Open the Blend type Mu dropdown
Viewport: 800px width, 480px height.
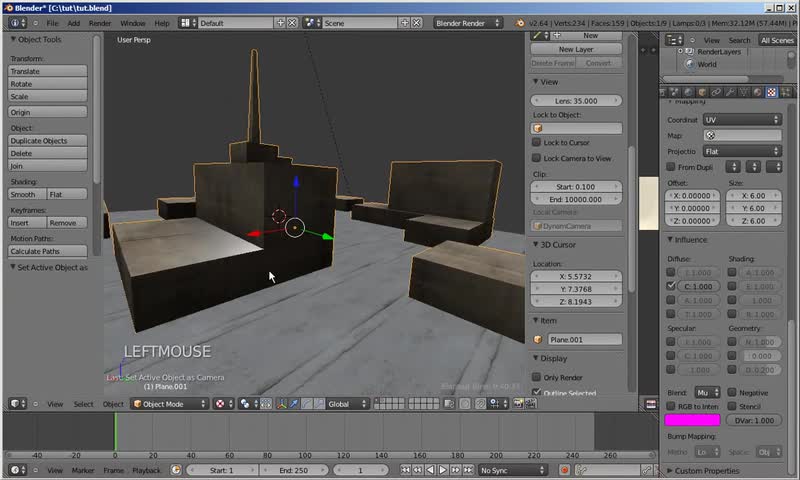click(x=707, y=392)
